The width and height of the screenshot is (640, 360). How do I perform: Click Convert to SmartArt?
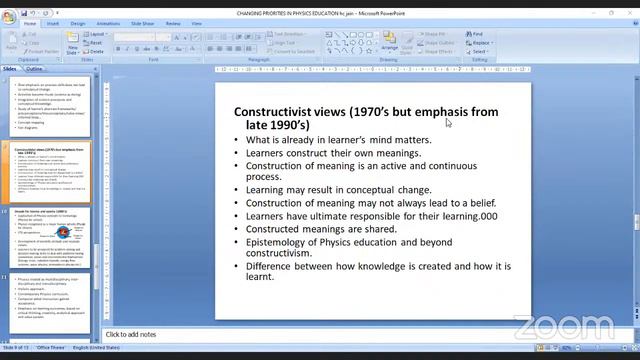[x=291, y=51]
